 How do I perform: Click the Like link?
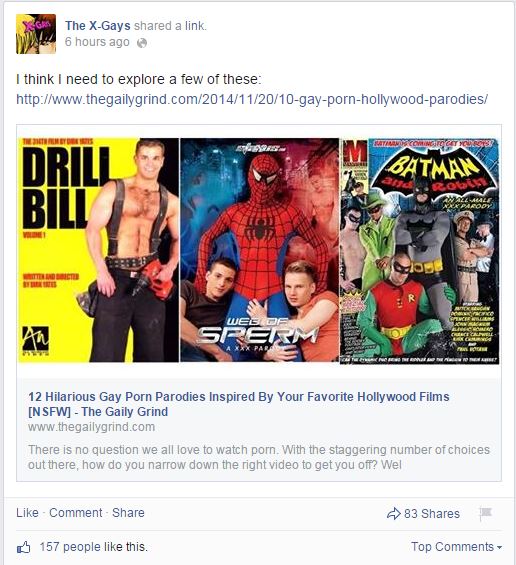tap(27, 513)
